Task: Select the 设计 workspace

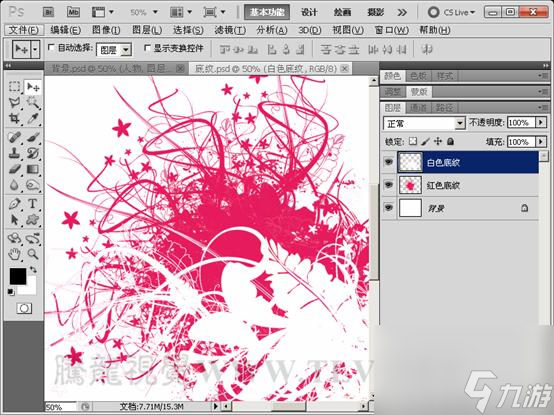Action: point(309,12)
